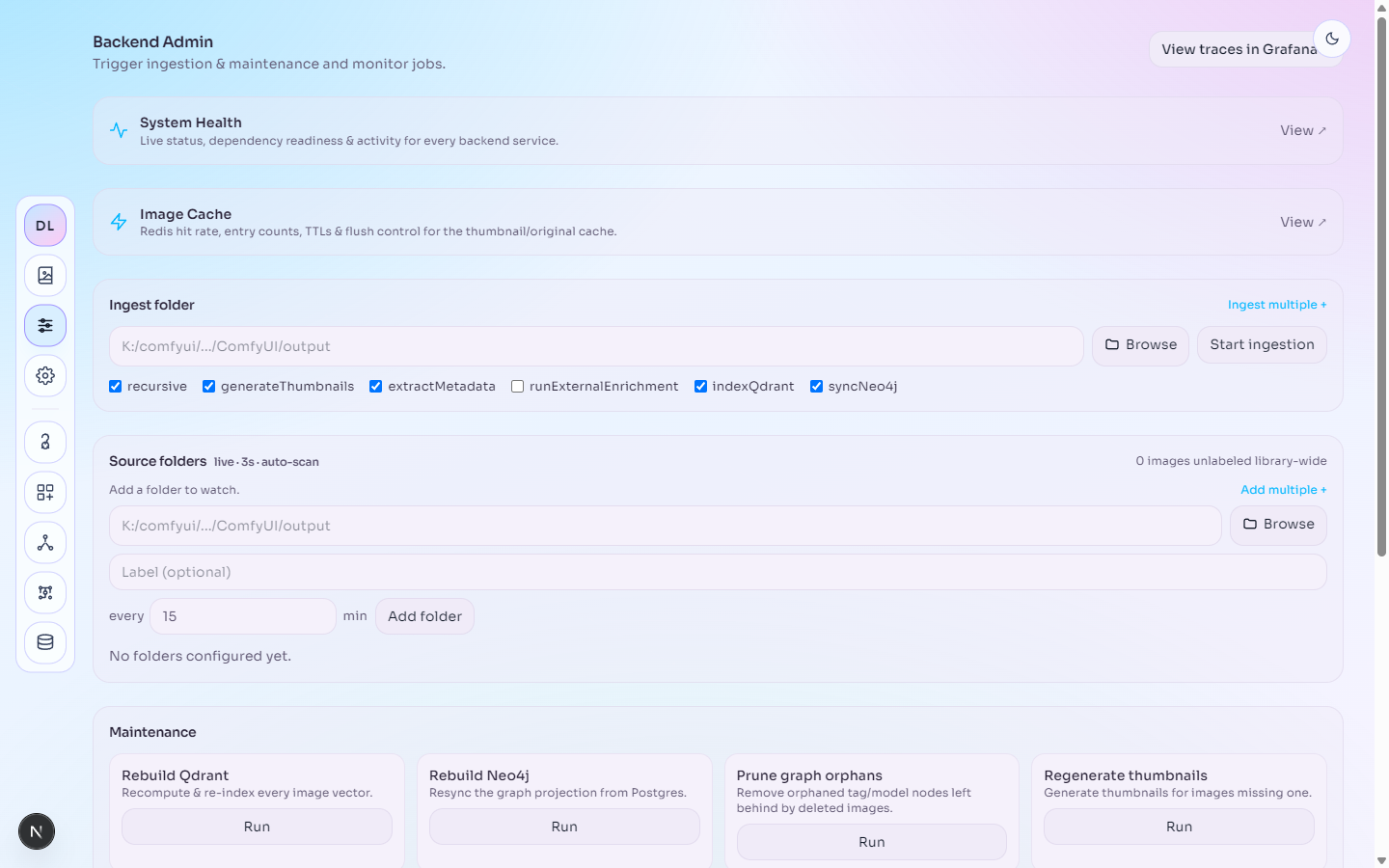Toggle the recursive checkbox

click(x=116, y=386)
